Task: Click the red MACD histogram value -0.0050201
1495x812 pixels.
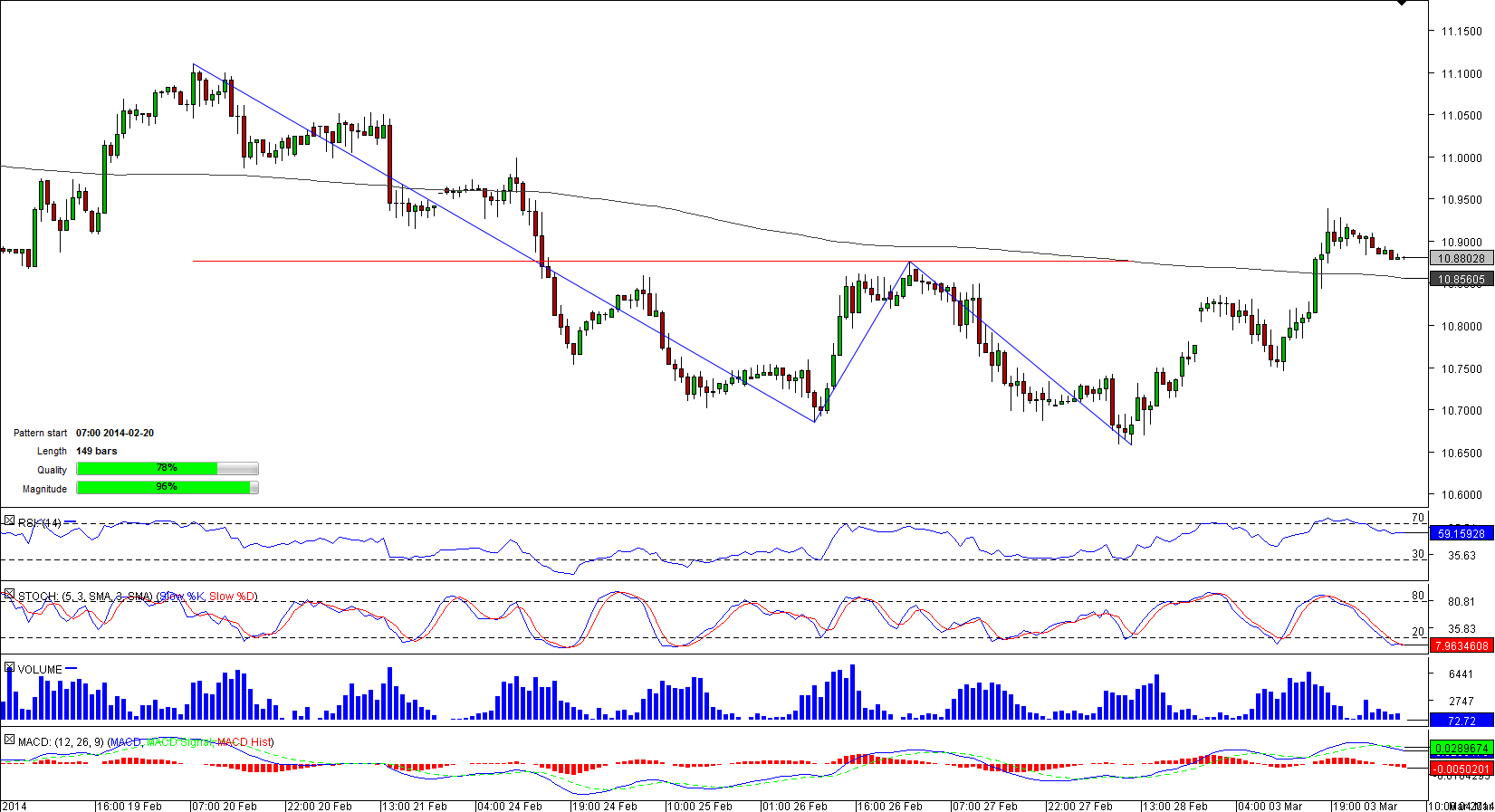Action: (x=1461, y=769)
